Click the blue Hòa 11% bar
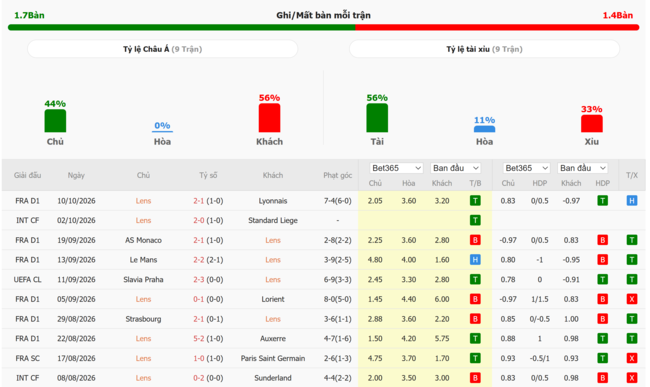 pyautogui.click(x=484, y=129)
